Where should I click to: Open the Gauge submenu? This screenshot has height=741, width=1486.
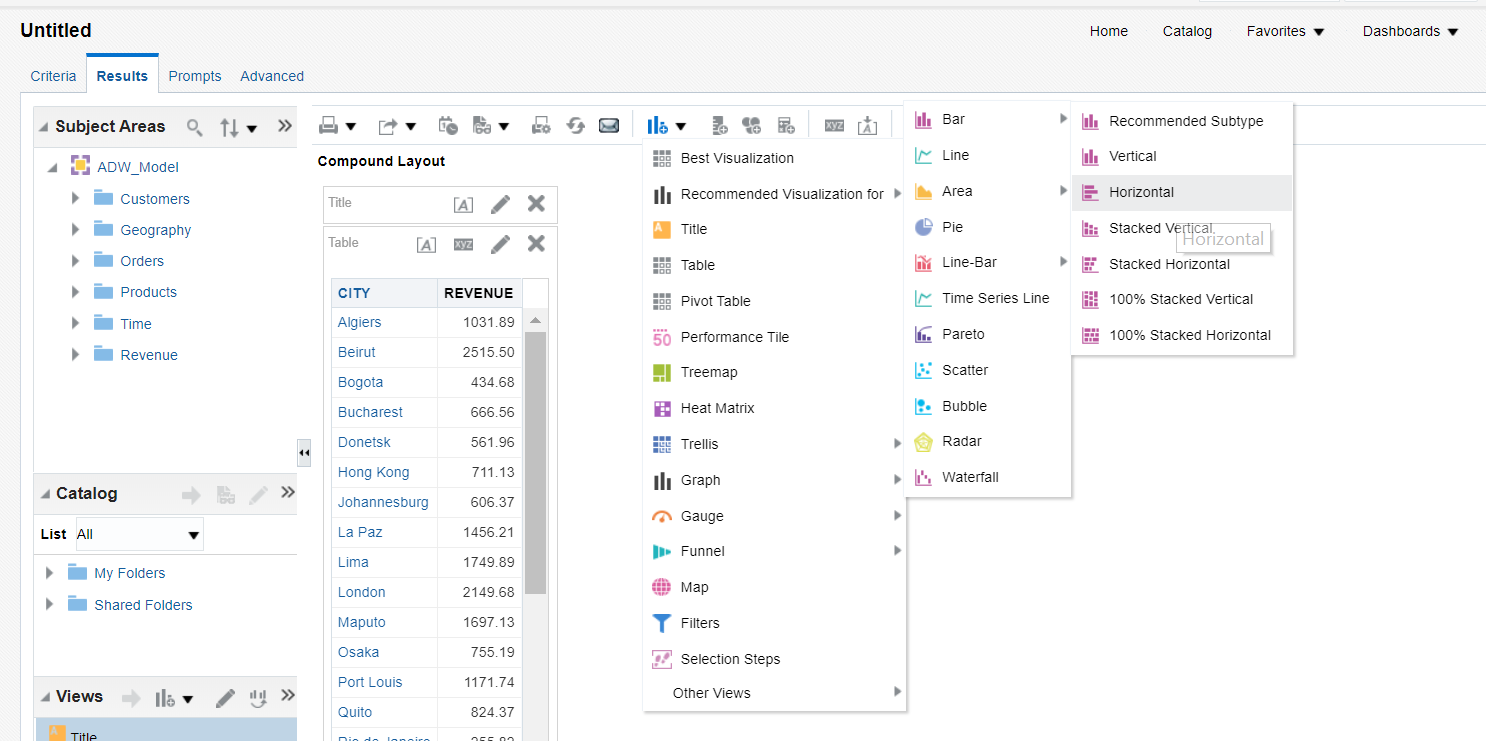point(774,516)
